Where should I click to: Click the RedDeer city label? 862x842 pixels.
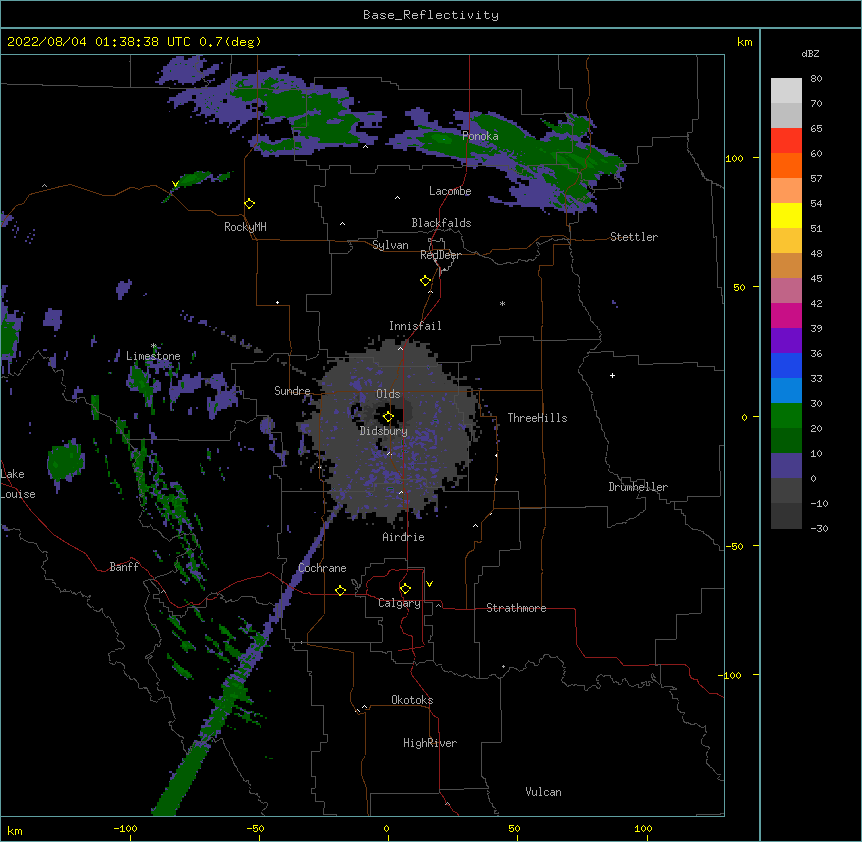click(x=440, y=255)
